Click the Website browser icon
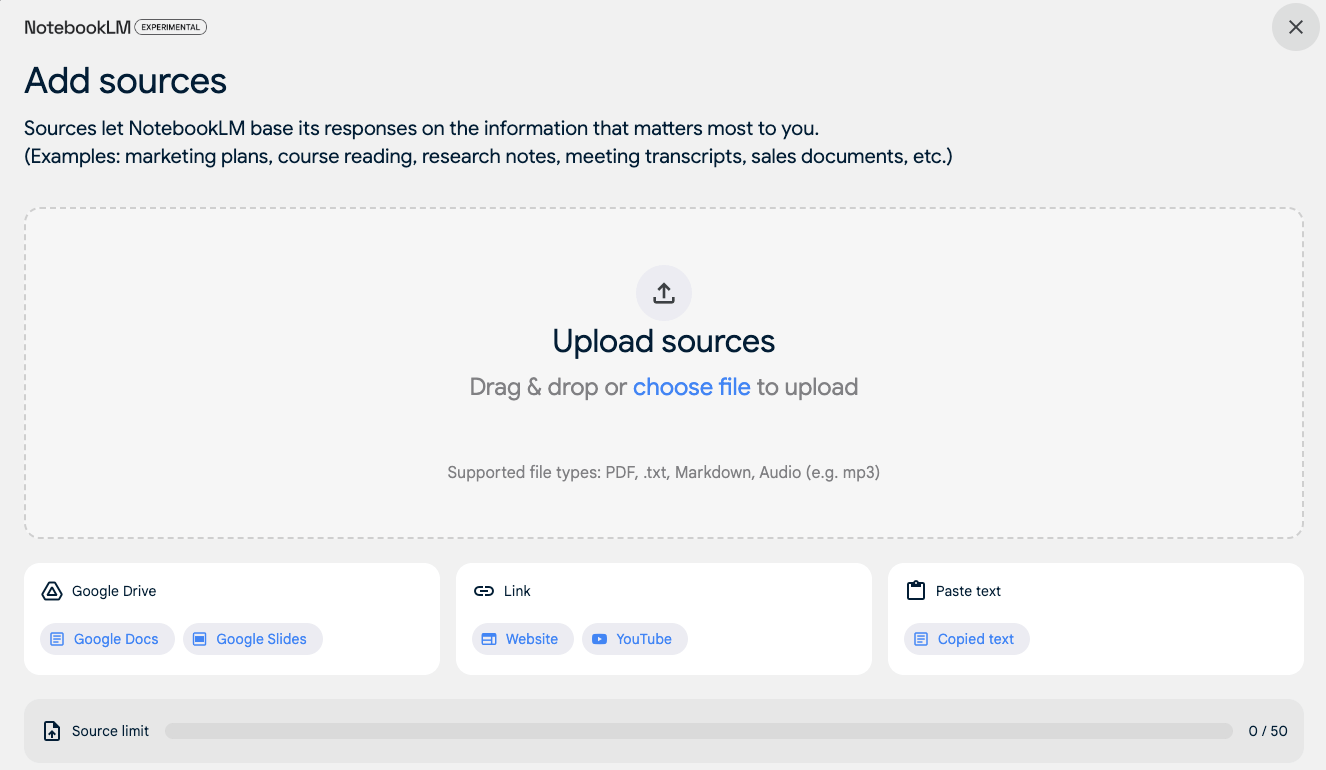1326x770 pixels. coord(489,639)
